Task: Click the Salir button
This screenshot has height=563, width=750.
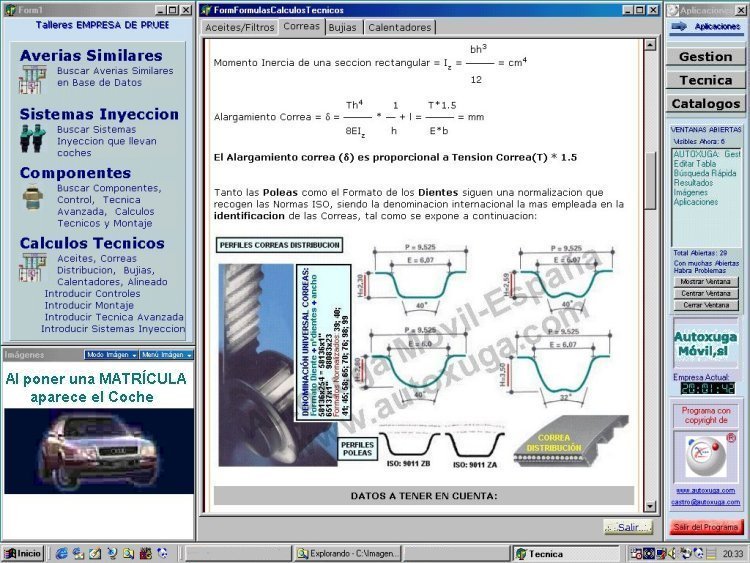Action: point(629,527)
